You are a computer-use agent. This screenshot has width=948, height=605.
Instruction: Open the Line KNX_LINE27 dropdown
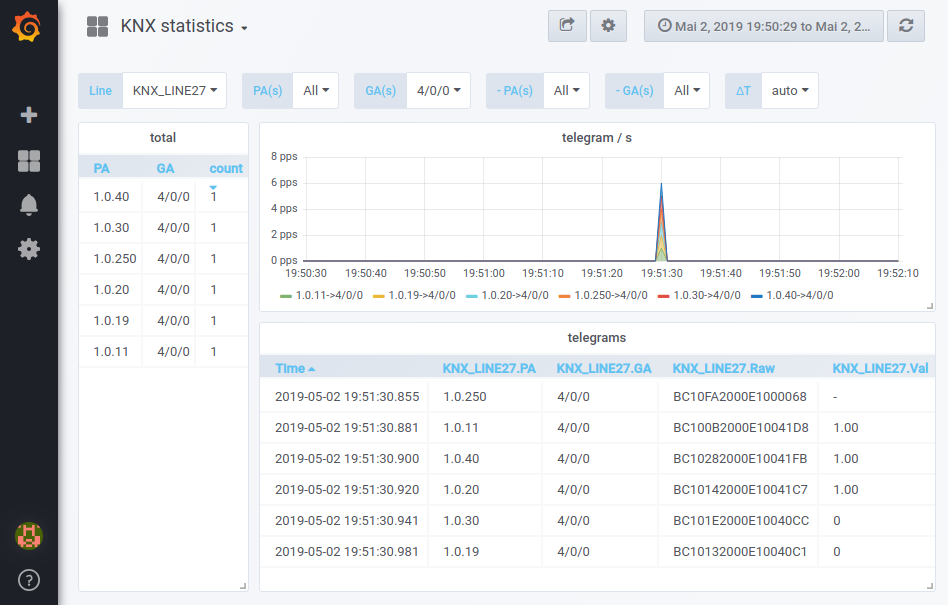[x=174, y=91]
